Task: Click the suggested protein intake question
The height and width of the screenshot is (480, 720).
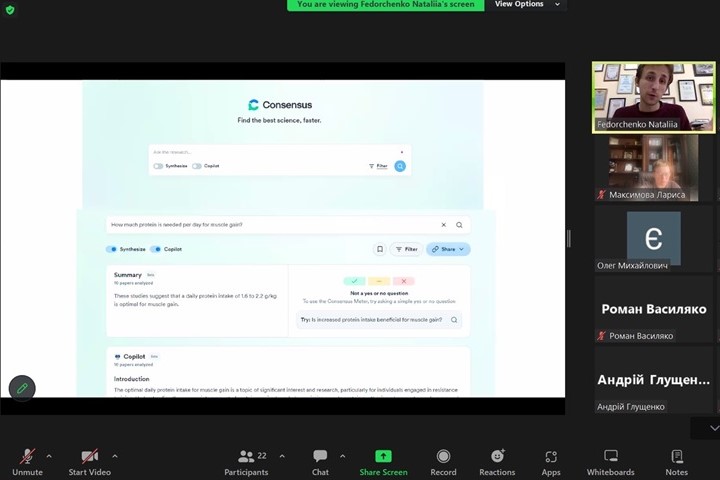Action: tap(372, 320)
